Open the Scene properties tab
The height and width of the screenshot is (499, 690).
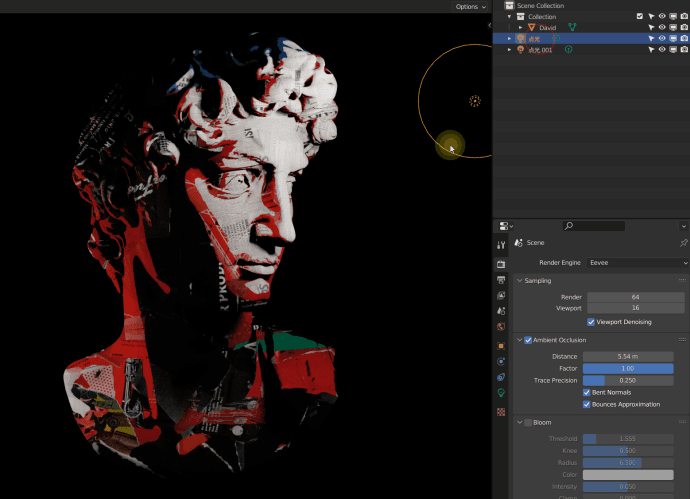point(501,311)
